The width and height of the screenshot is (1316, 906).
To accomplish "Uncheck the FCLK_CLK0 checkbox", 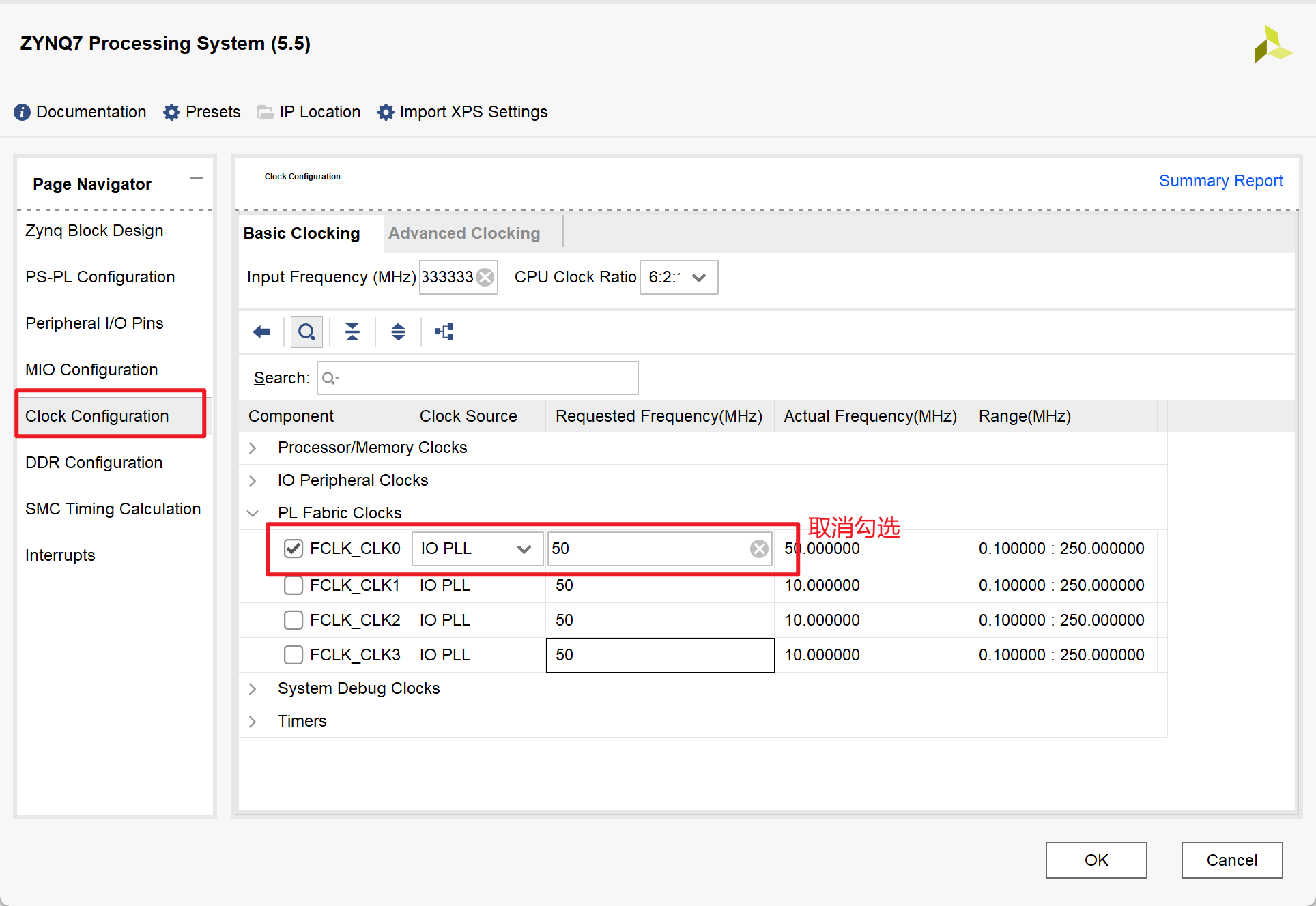I will 294,549.
